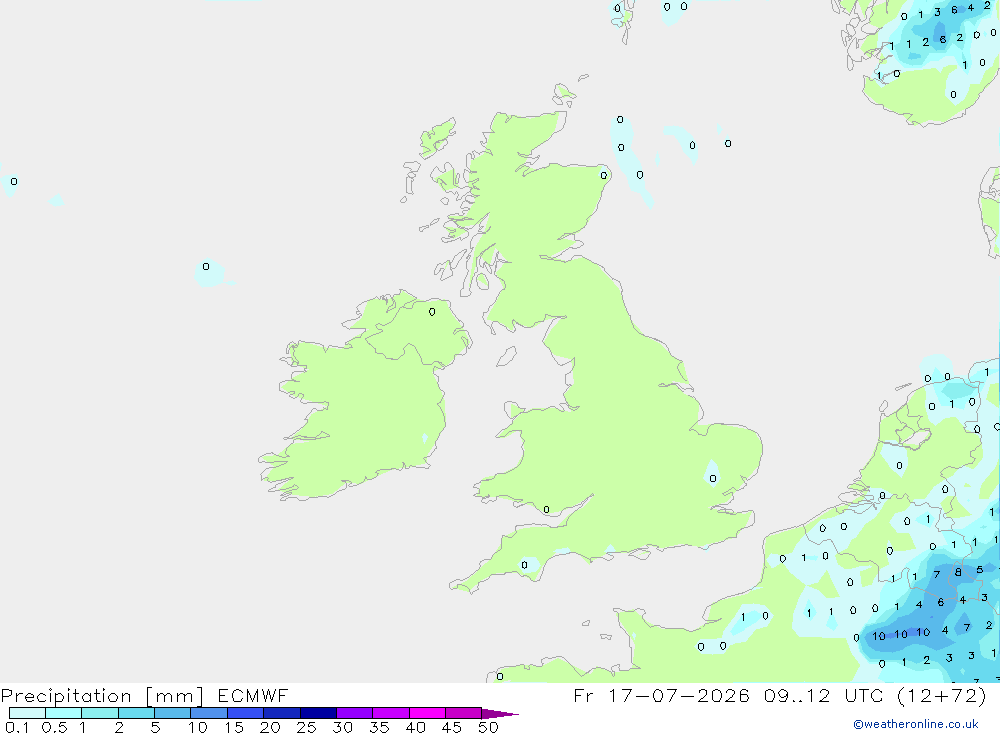This screenshot has width=1000, height=733.
Task: Click the '15' legend scale label
Action: pyautogui.click(x=234, y=727)
